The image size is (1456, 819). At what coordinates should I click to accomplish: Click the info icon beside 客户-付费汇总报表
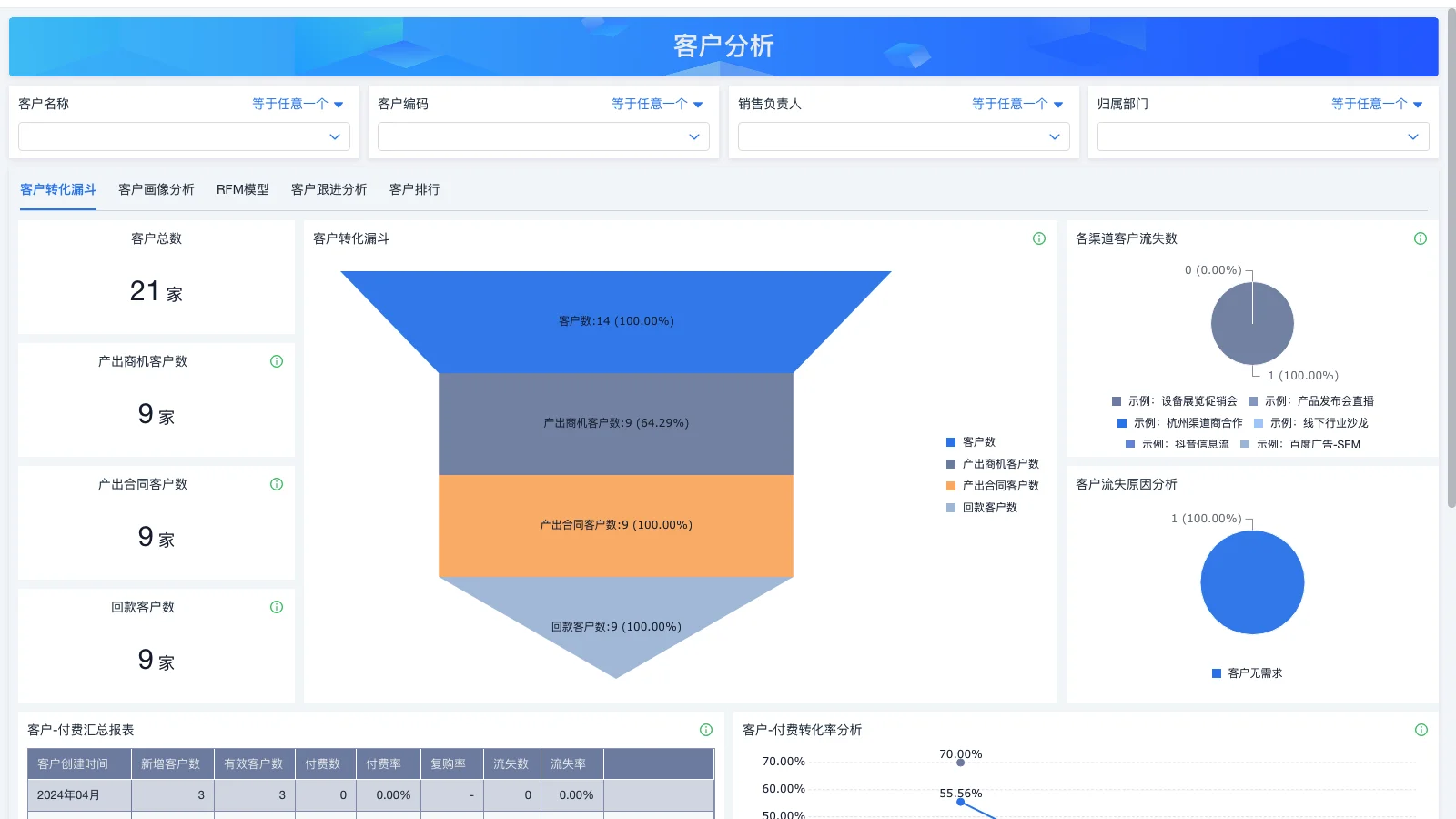(705, 729)
